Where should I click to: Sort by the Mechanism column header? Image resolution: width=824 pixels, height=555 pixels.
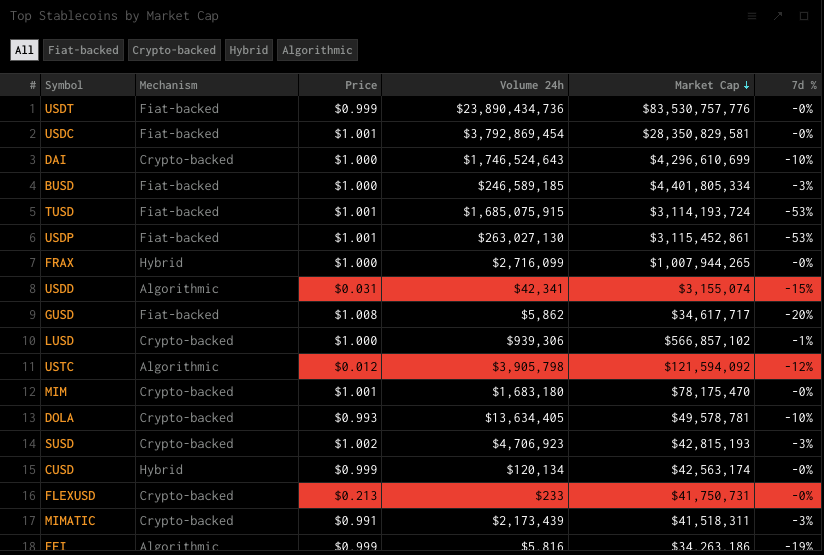[169, 86]
